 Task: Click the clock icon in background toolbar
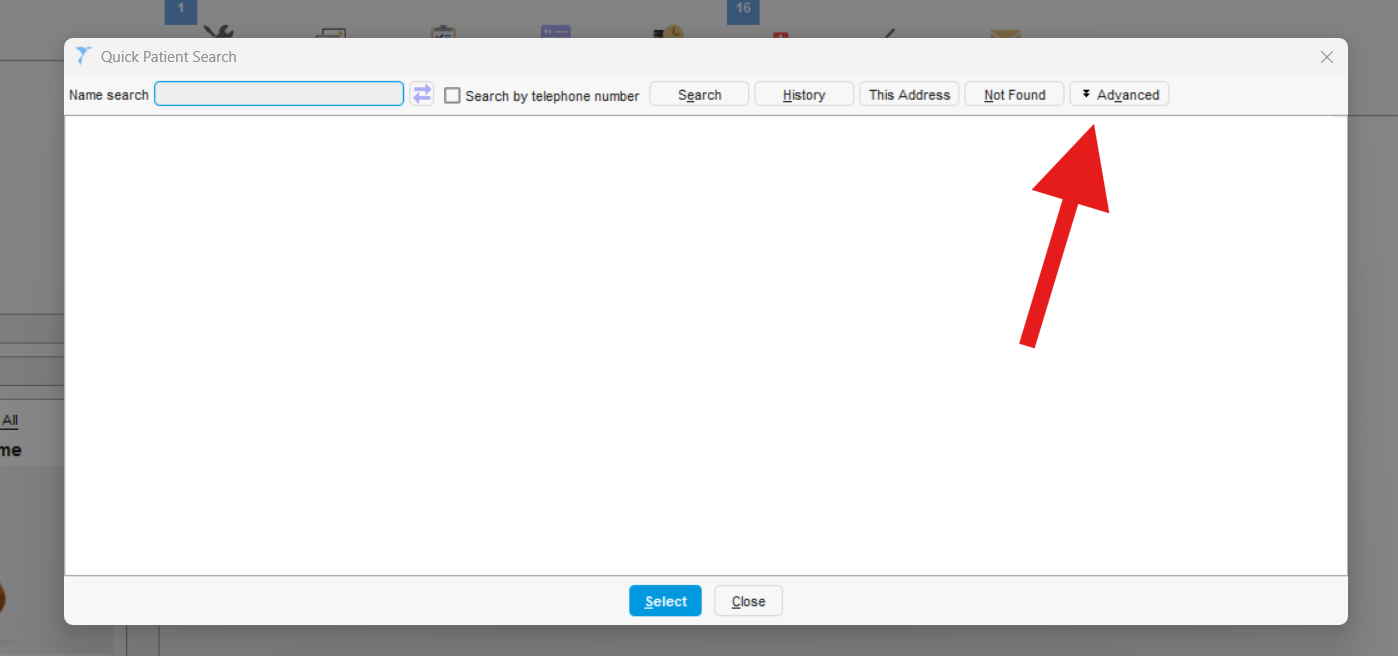point(668,33)
